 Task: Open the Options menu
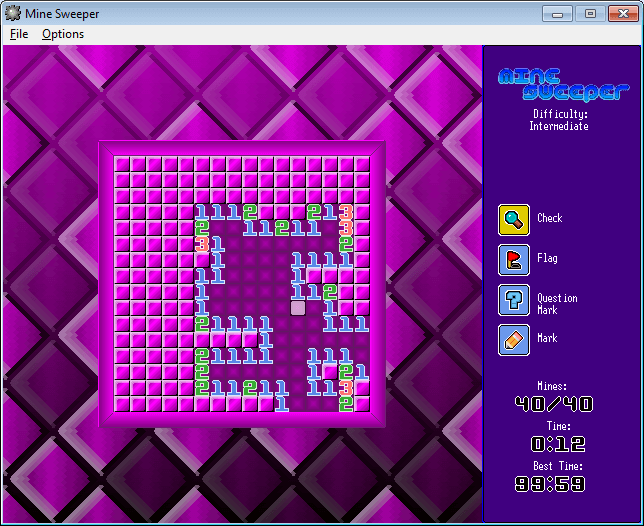tap(63, 34)
